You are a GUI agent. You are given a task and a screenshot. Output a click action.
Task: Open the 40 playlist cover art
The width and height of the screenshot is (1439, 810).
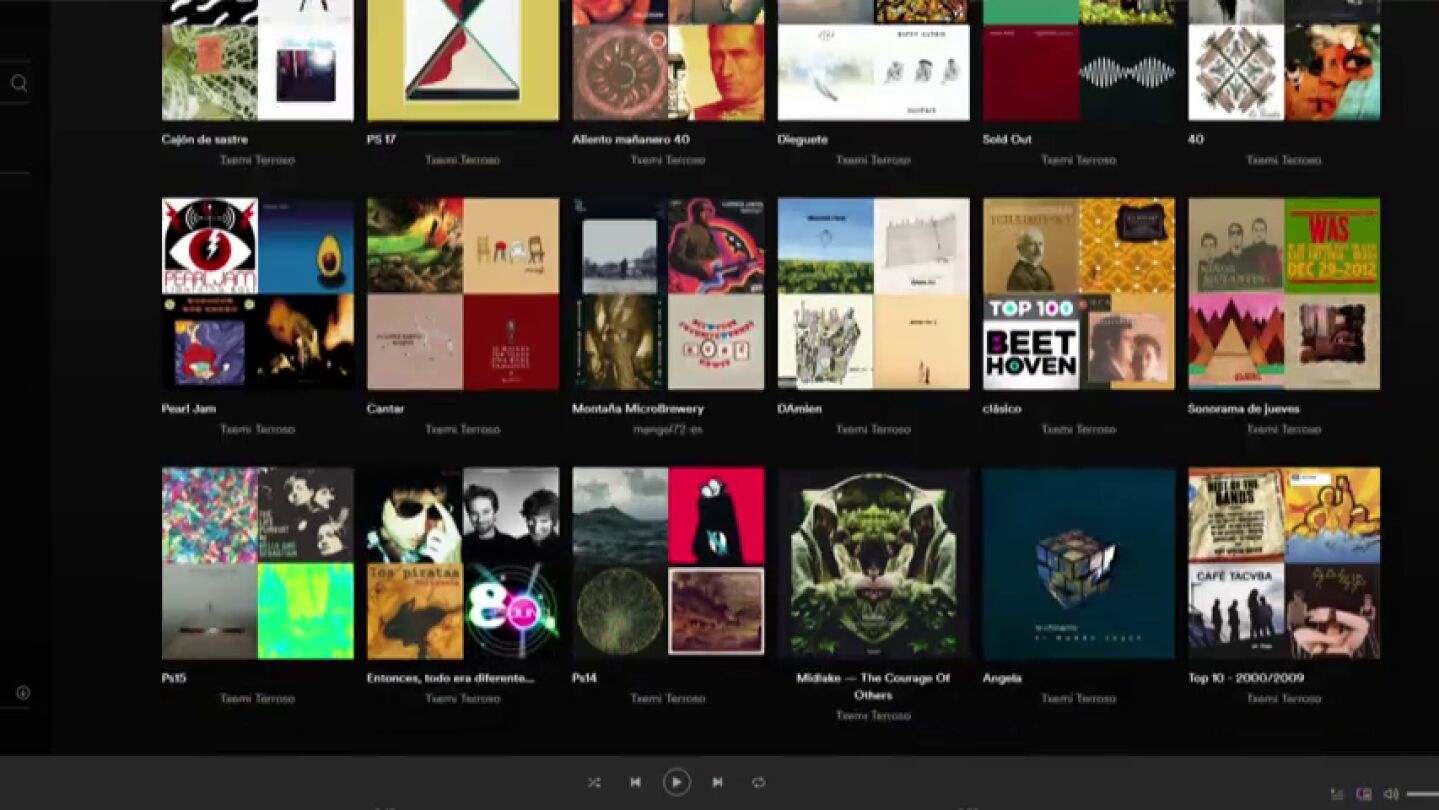click(x=1284, y=60)
